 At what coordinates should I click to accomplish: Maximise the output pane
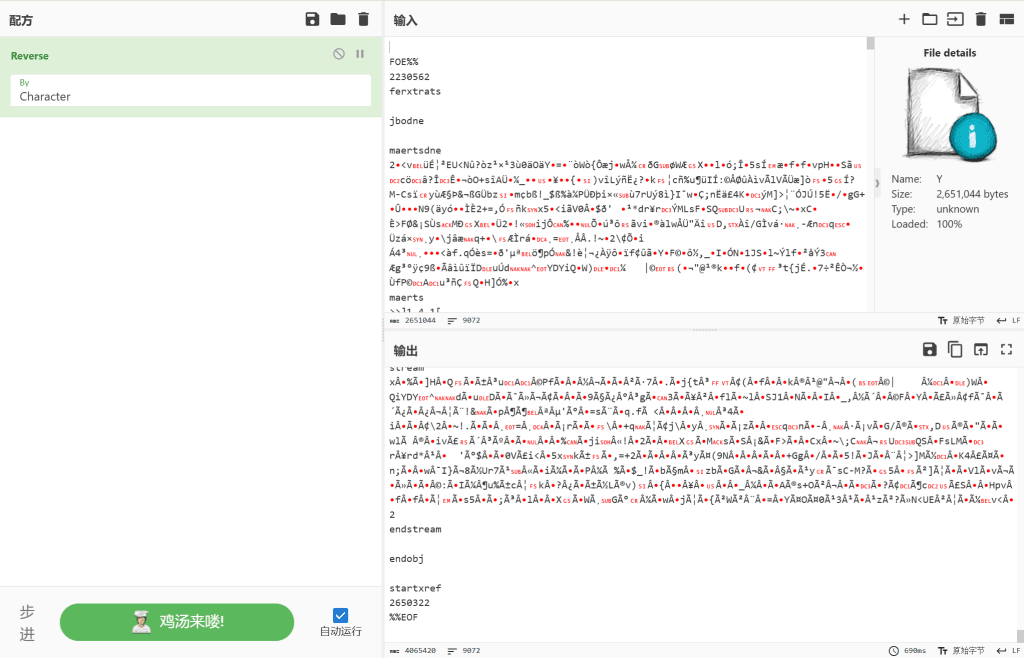click(x=1006, y=349)
